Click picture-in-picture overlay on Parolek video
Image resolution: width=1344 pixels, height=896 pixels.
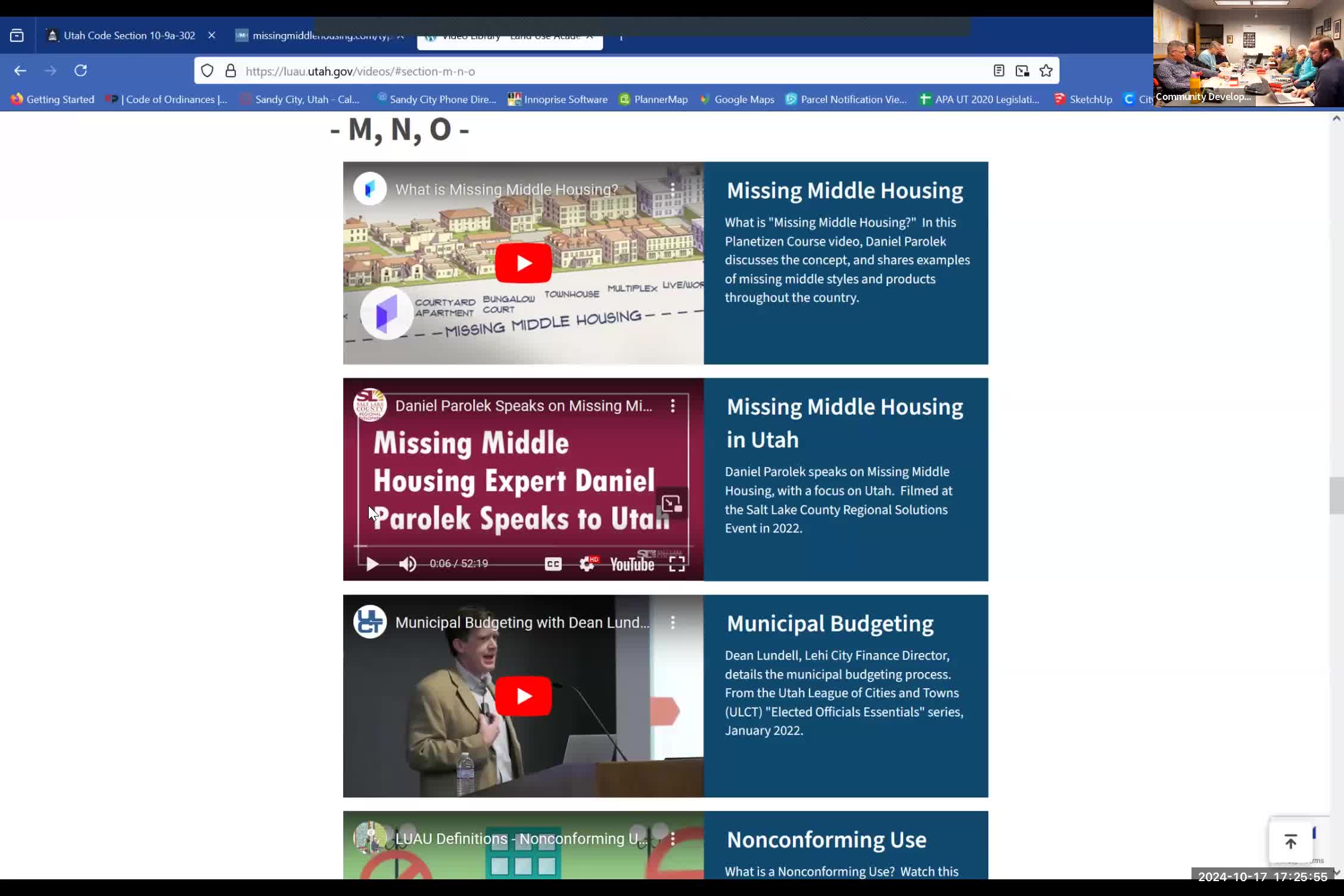coord(671,504)
